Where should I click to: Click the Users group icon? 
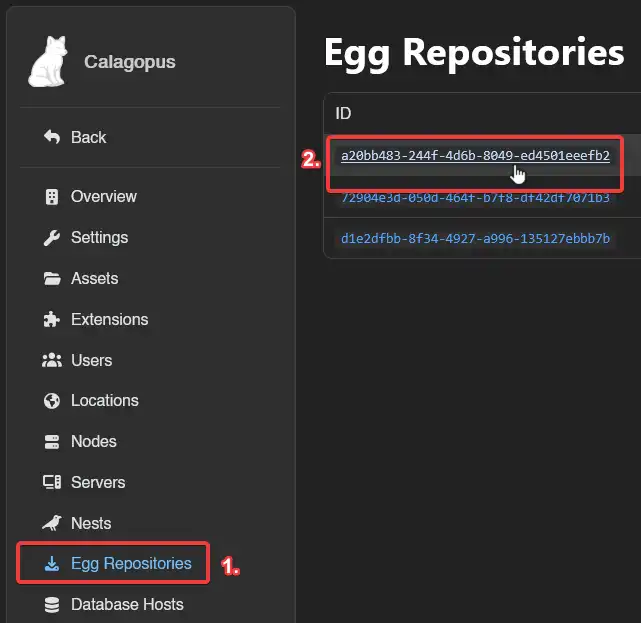(52, 360)
